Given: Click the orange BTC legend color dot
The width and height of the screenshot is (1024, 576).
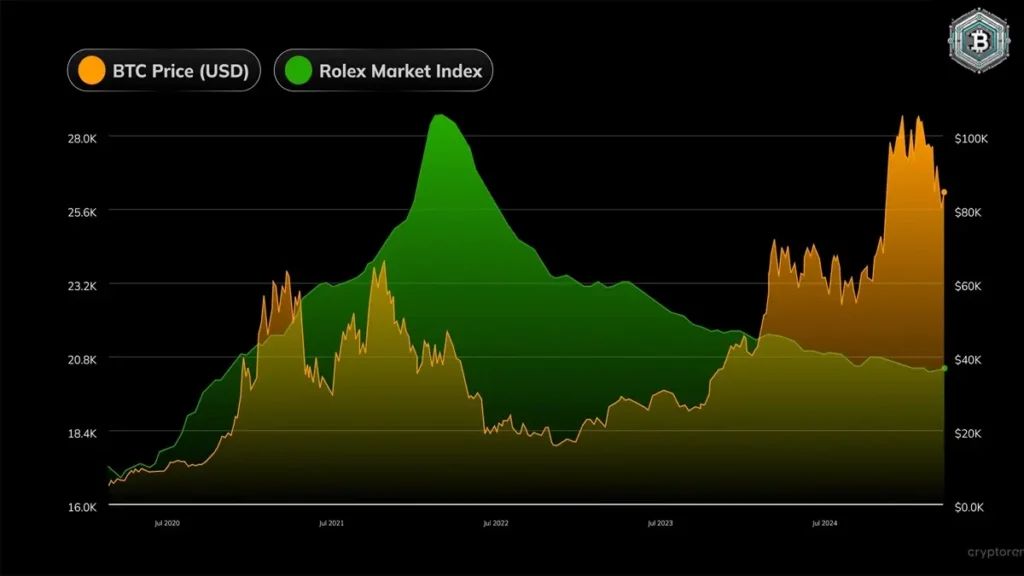Looking at the screenshot, I should point(91,71).
